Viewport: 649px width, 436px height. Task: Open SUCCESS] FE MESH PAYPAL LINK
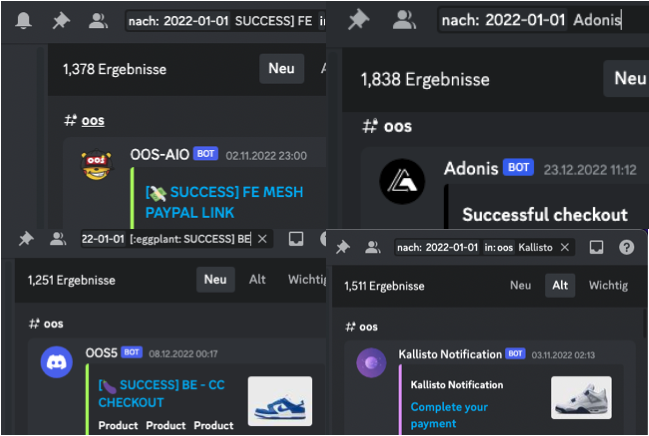224,202
